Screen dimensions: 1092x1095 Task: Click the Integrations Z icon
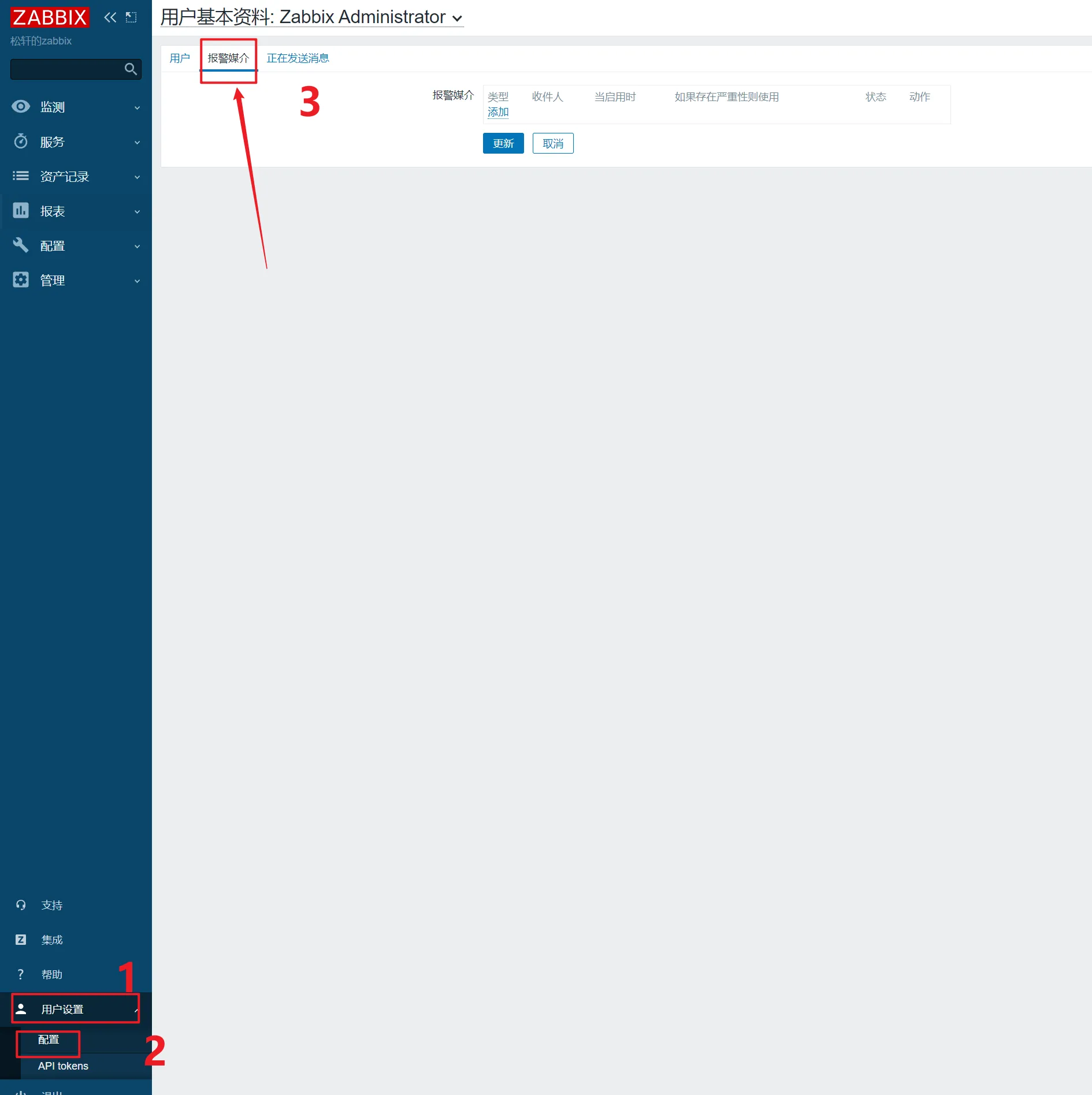pos(21,940)
